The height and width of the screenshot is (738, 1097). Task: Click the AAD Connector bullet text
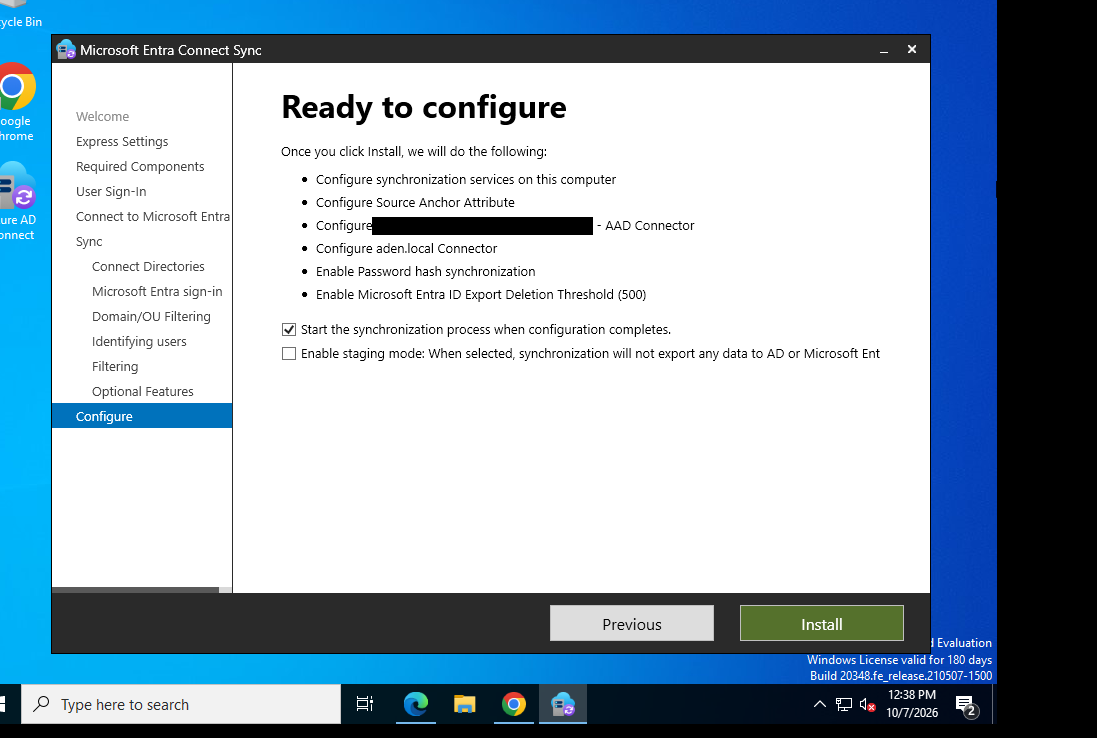click(505, 225)
